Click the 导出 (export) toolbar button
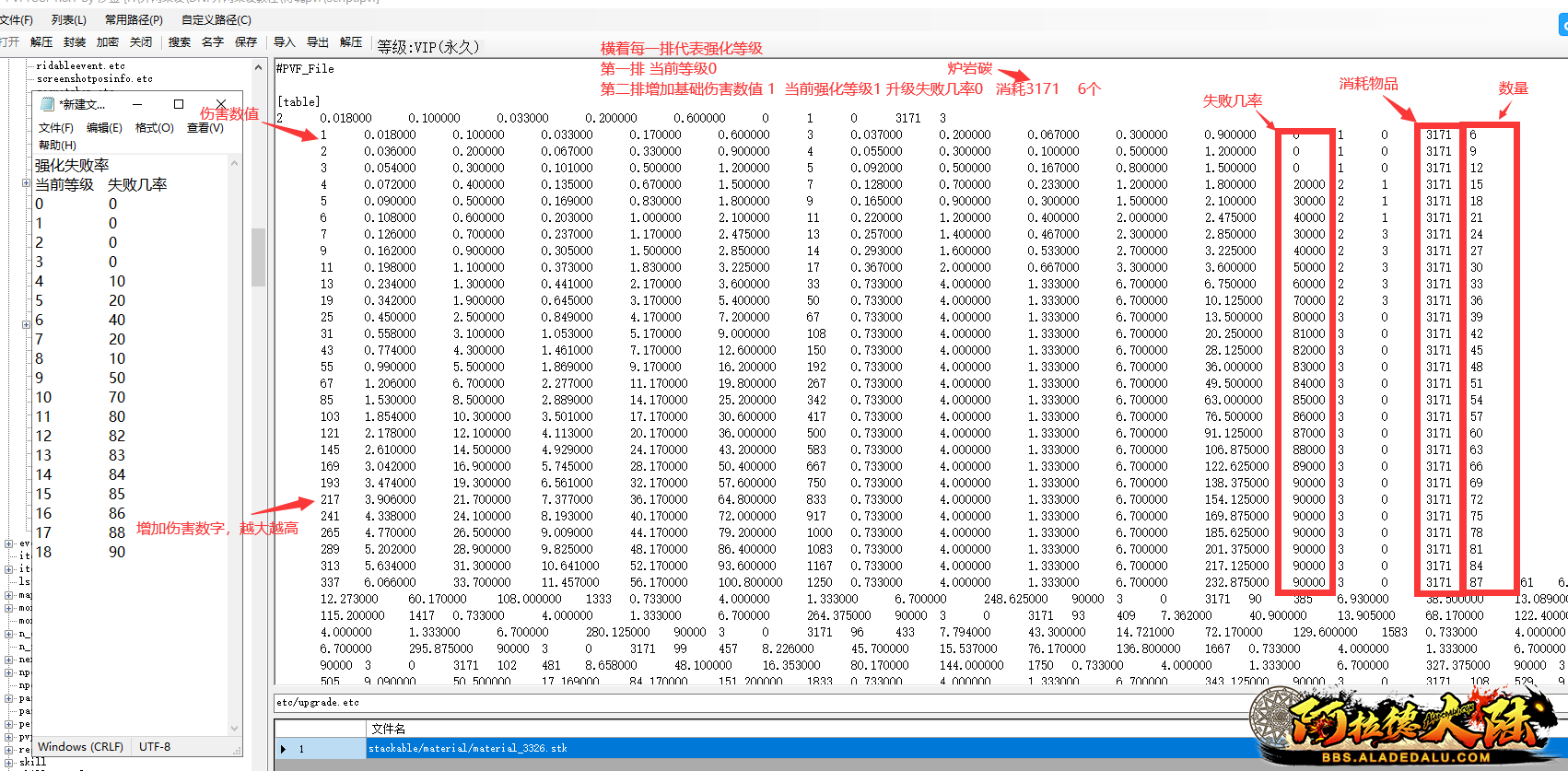This screenshot has width=1568, height=771. point(318,42)
